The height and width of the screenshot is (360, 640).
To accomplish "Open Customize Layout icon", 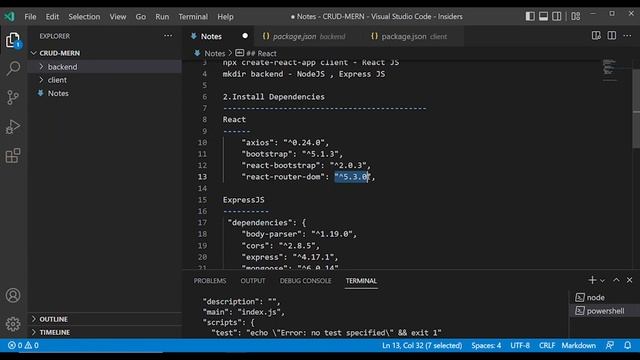I will click(576, 16).
